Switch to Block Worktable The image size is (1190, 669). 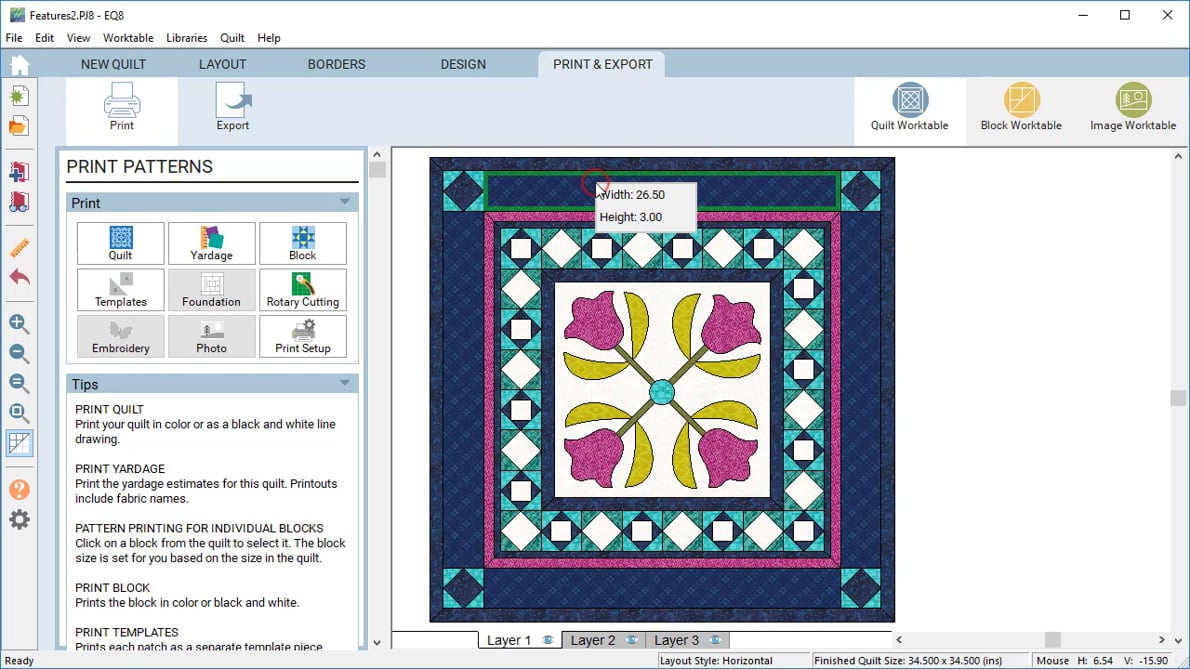click(x=1021, y=108)
